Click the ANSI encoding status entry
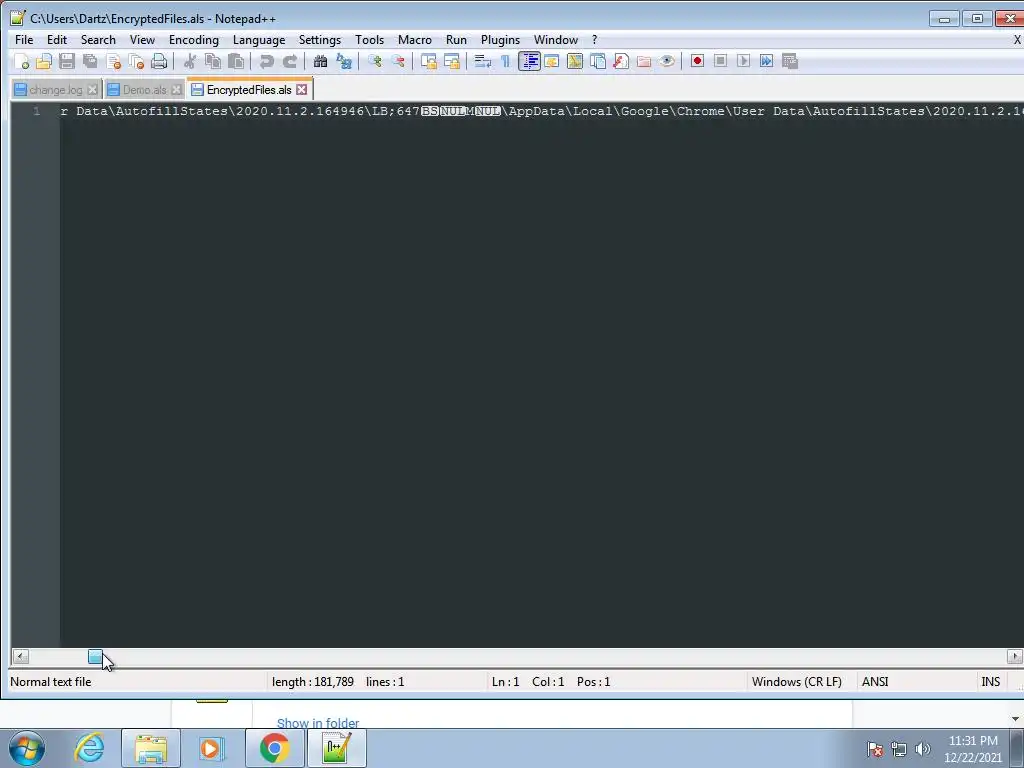Viewport: 1024px width, 768px height. [874, 682]
